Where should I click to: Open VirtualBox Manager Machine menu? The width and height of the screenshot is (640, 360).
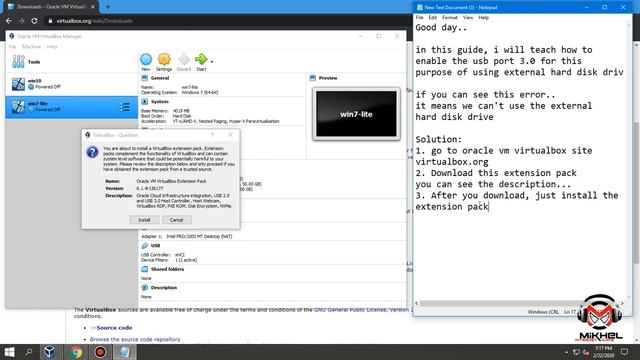(x=31, y=47)
